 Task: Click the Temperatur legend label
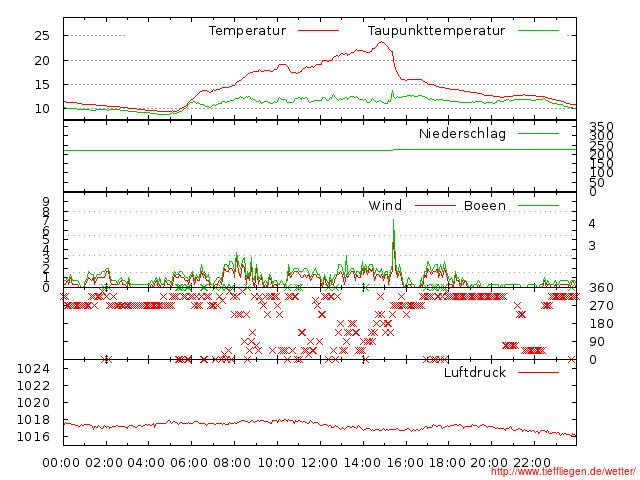click(x=247, y=31)
